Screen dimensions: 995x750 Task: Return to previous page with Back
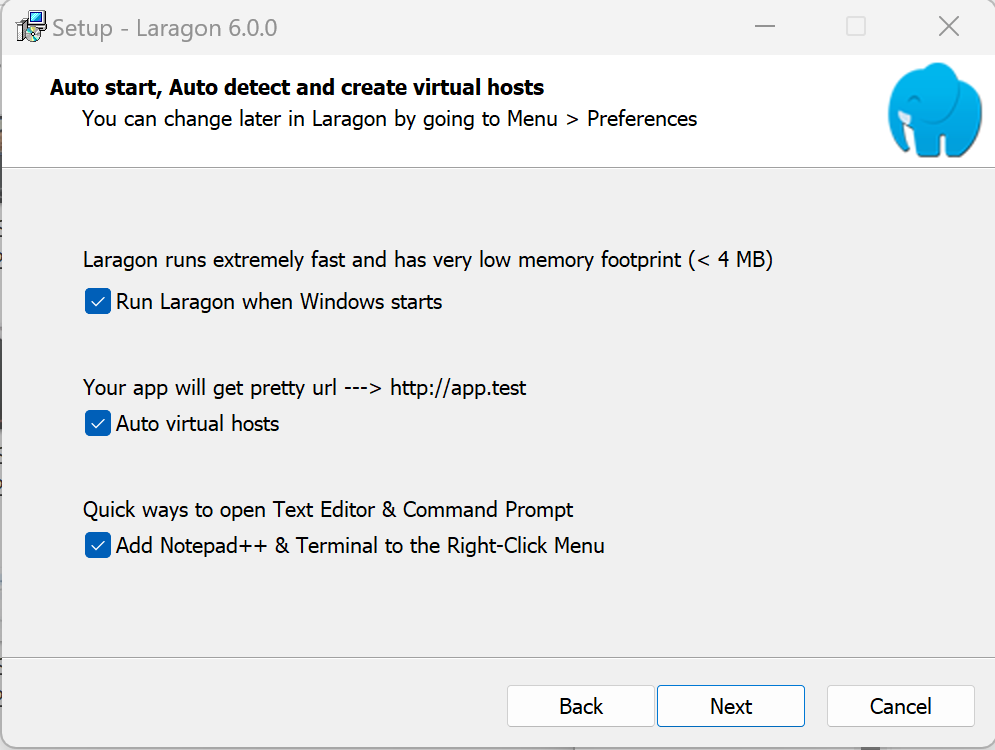click(x=581, y=706)
